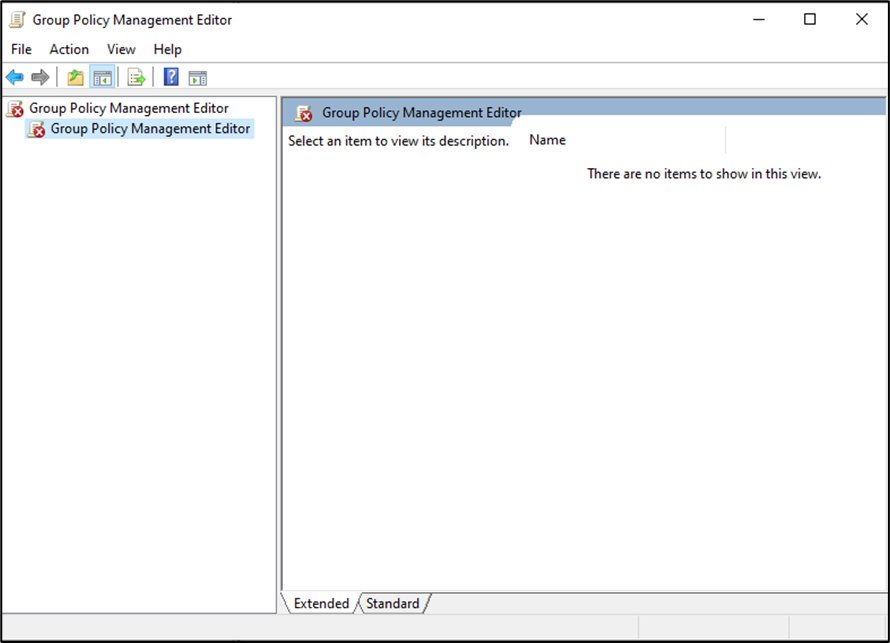The image size is (890, 643).
Task: Click the Name column header
Action: tap(547, 140)
